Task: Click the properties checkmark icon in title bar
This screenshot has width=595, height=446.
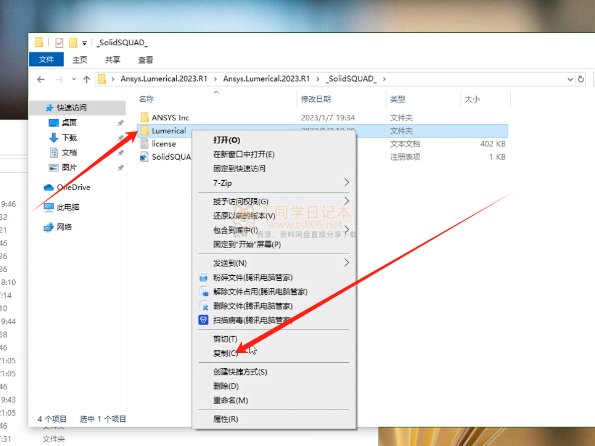Action: tap(59, 43)
